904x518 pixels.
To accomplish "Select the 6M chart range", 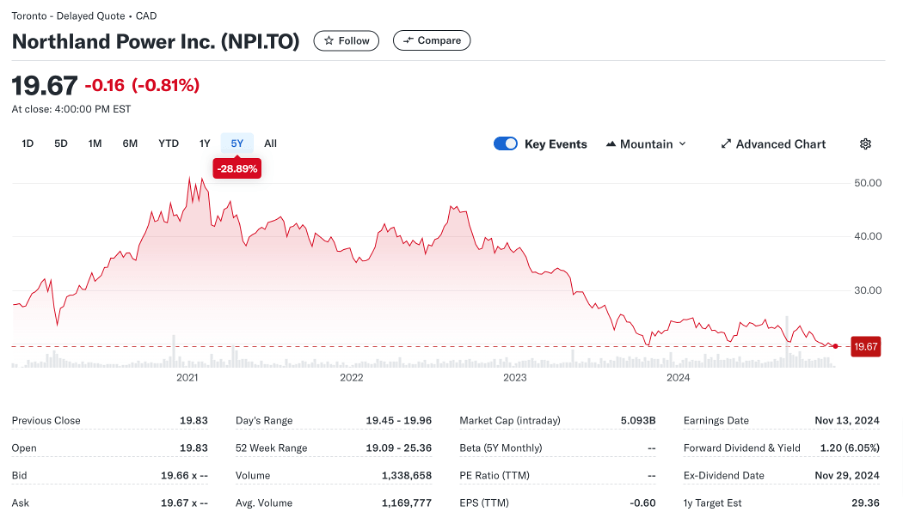I will click(x=130, y=144).
